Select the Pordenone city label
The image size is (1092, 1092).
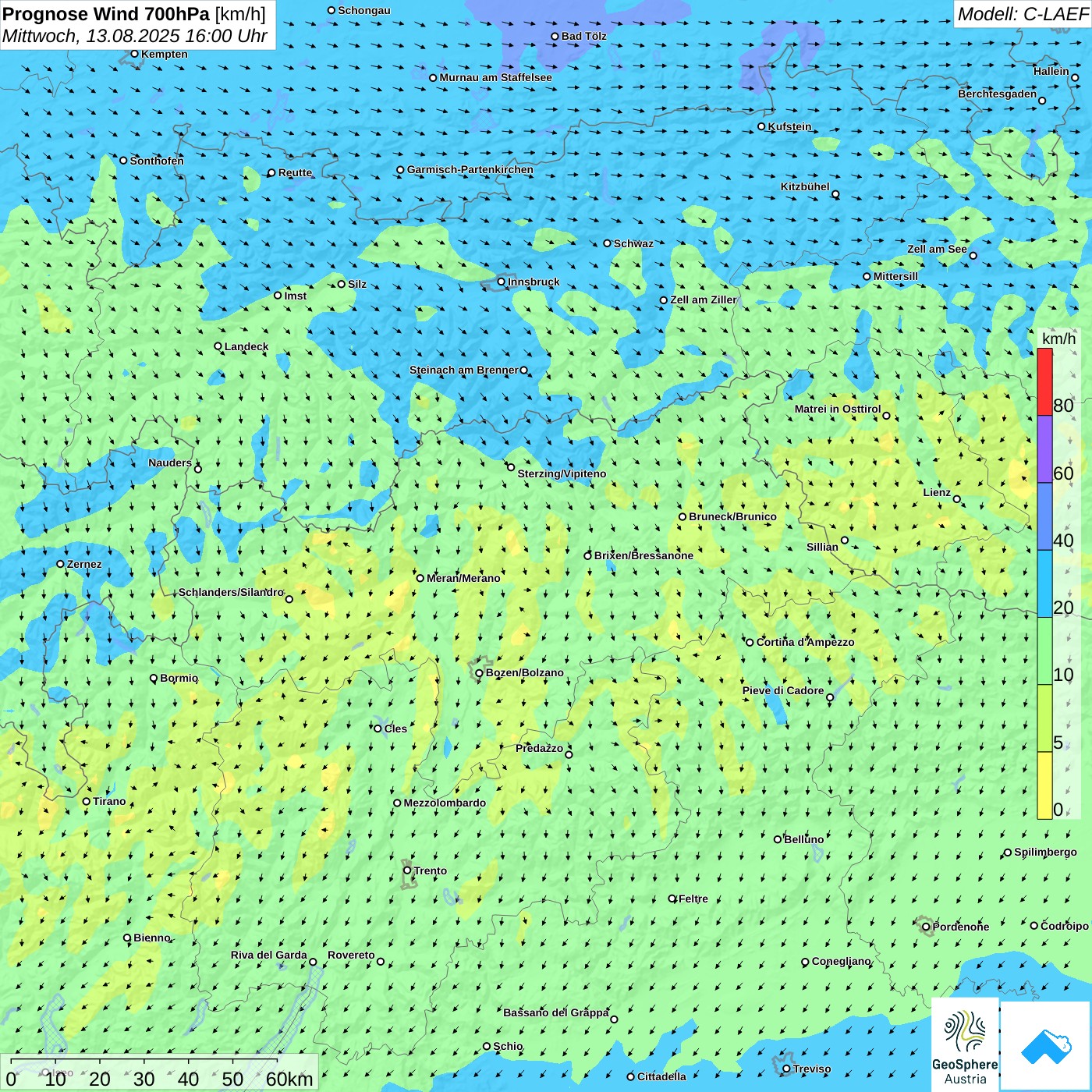tap(961, 927)
